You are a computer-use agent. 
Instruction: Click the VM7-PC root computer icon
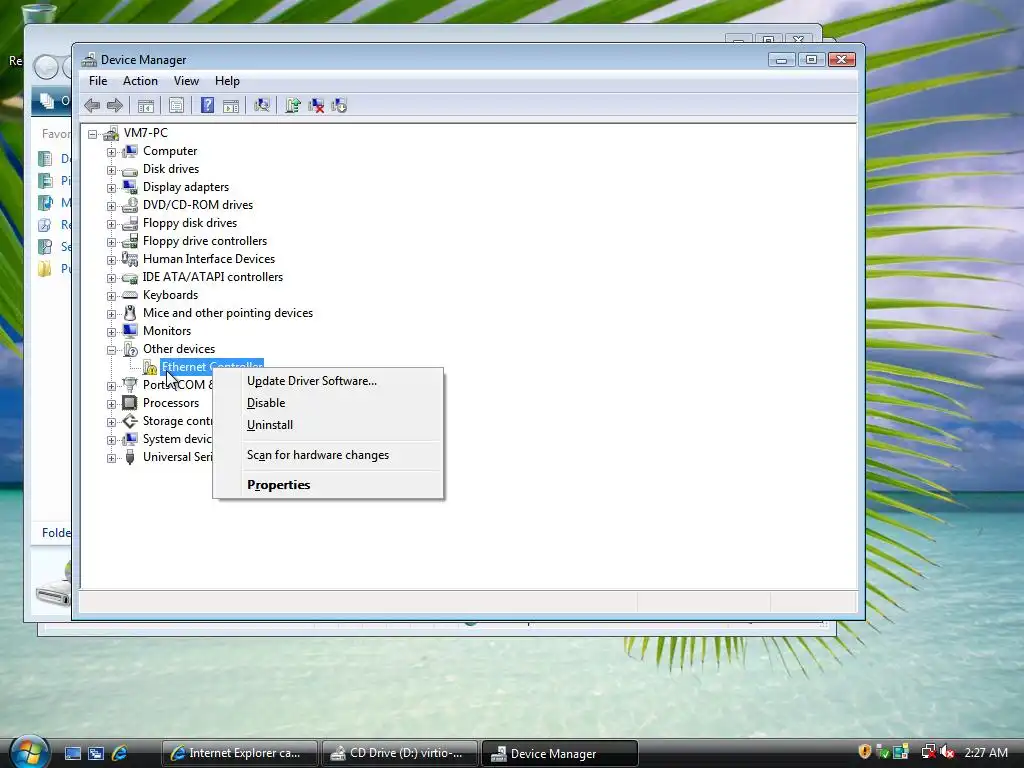point(111,133)
